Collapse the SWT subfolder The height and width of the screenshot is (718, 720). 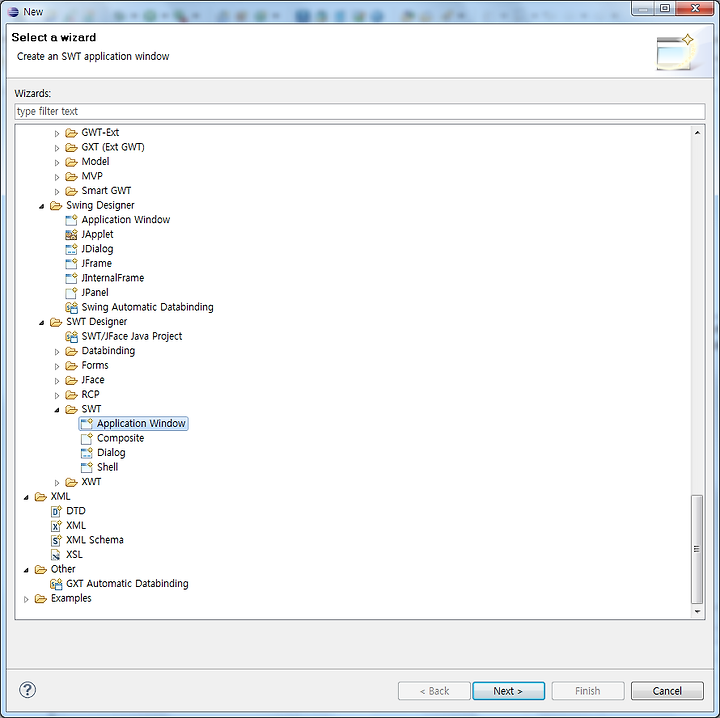coord(57,410)
